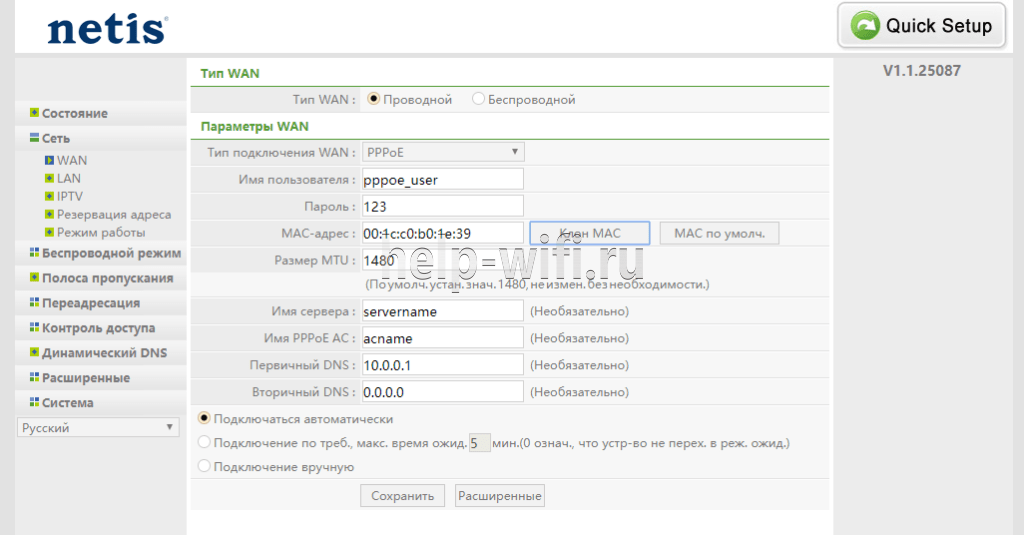Image resolution: width=1024 pixels, height=535 pixels.
Task: Open the Тип подключения WAN dropdown
Action: [443, 152]
